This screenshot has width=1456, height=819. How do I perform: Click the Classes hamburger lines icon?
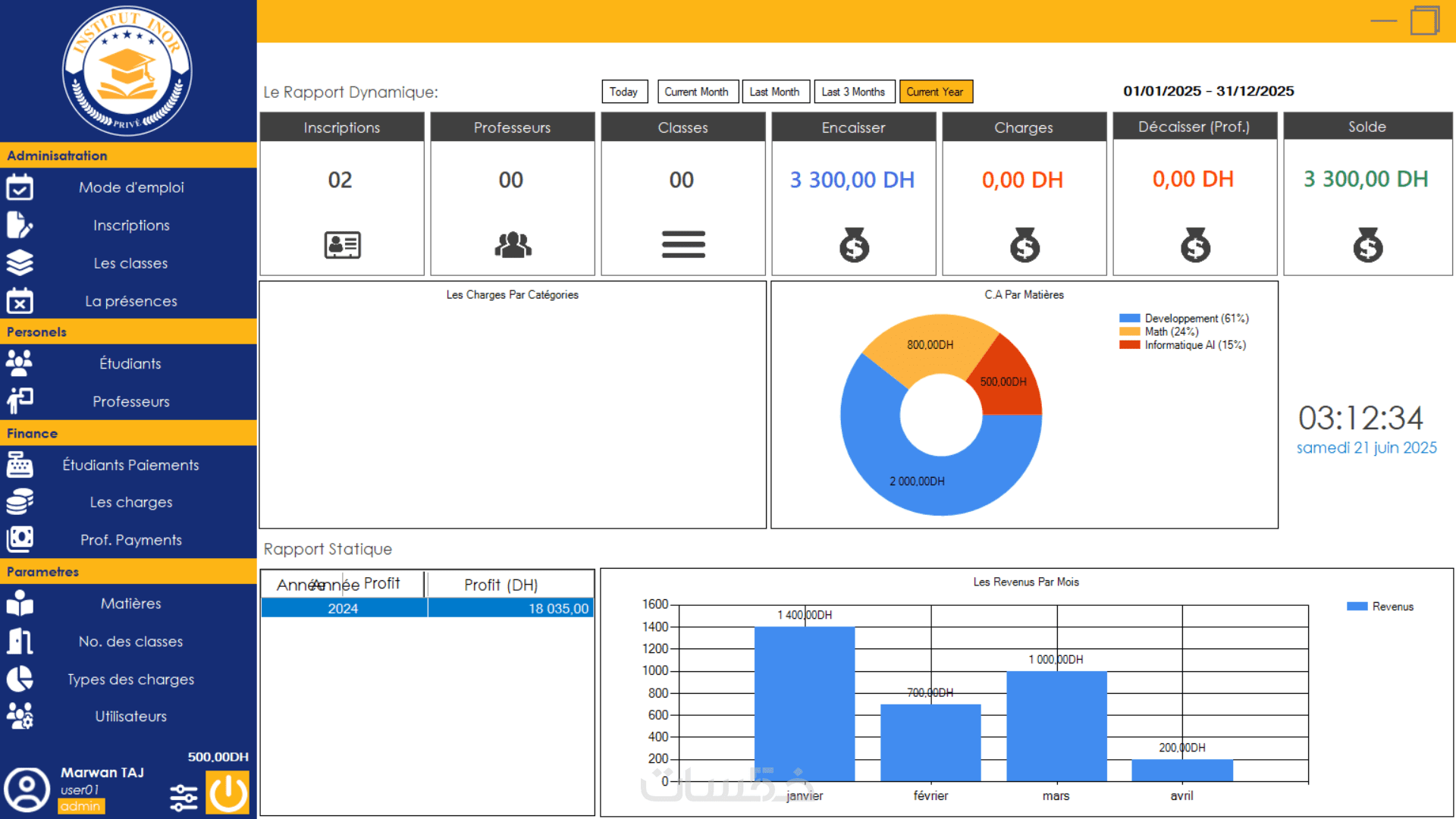tap(682, 244)
